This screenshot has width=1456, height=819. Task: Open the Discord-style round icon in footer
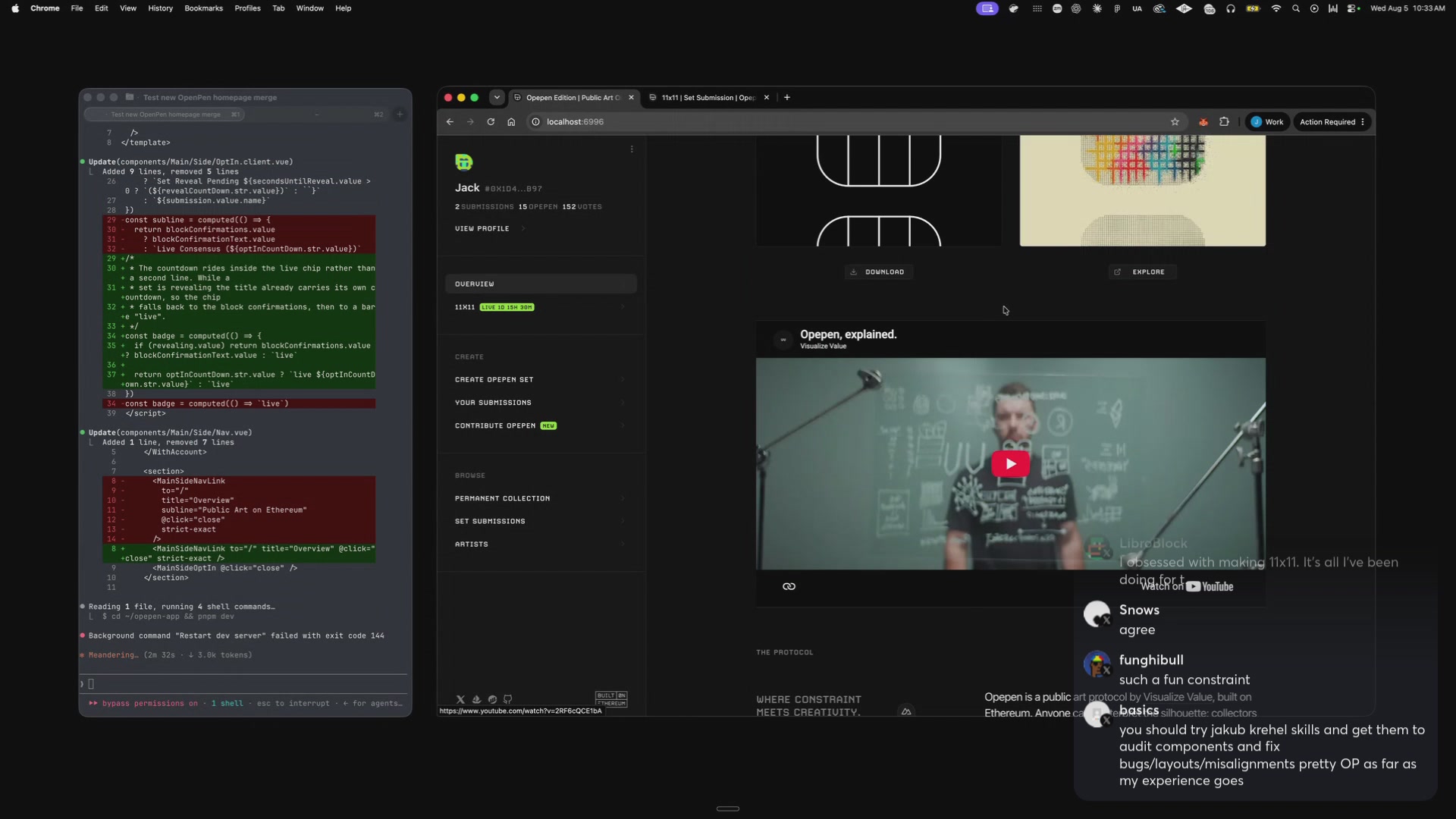492,699
